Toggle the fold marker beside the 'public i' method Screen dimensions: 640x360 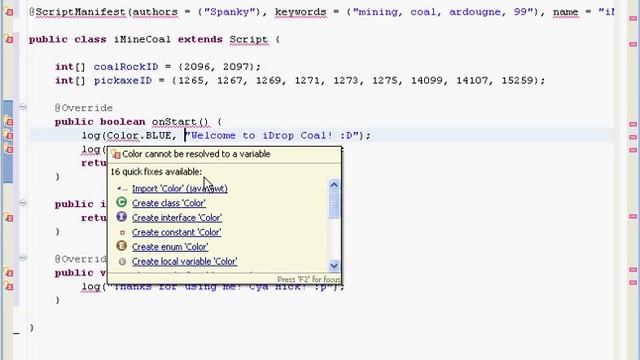[23, 203]
